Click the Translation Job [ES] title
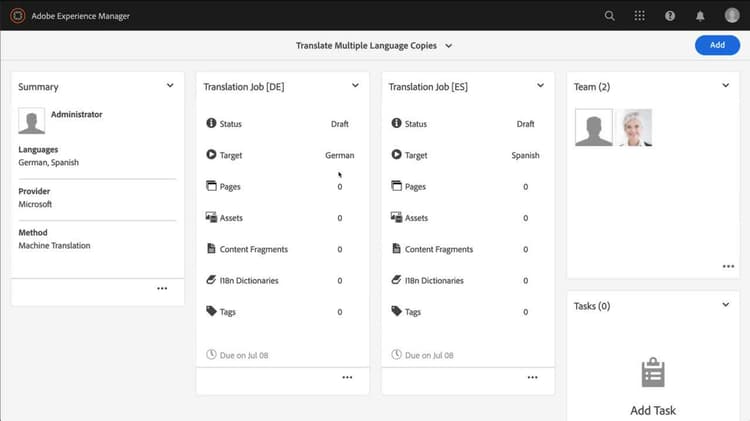Screen dimensions: 750x421 click(x=428, y=87)
